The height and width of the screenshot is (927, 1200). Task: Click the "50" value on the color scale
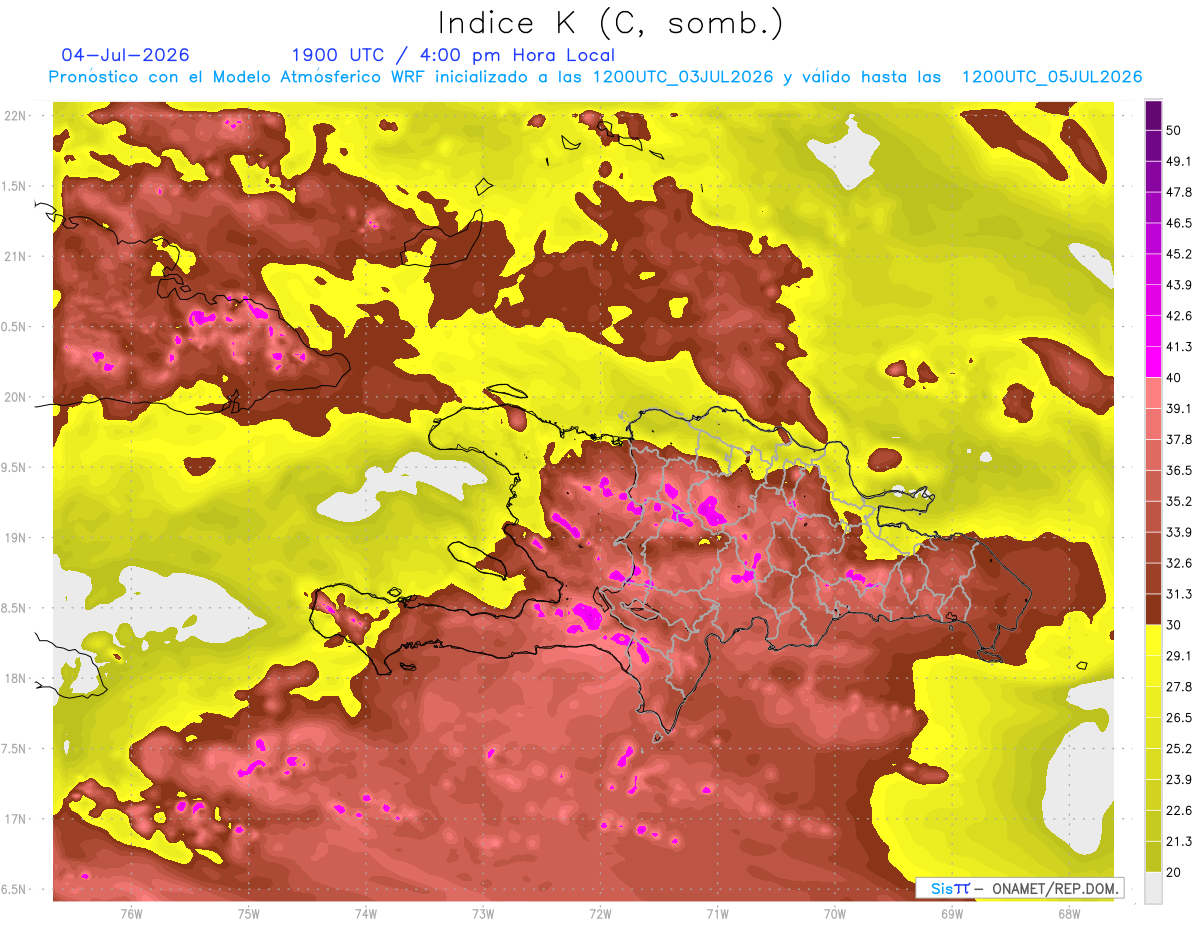click(1174, 130)
